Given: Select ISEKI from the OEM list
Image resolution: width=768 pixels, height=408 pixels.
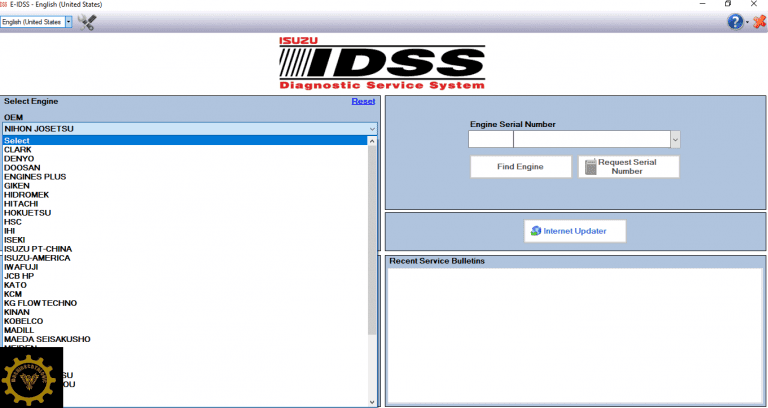Looking at the screenshot, I should point(185,240).
